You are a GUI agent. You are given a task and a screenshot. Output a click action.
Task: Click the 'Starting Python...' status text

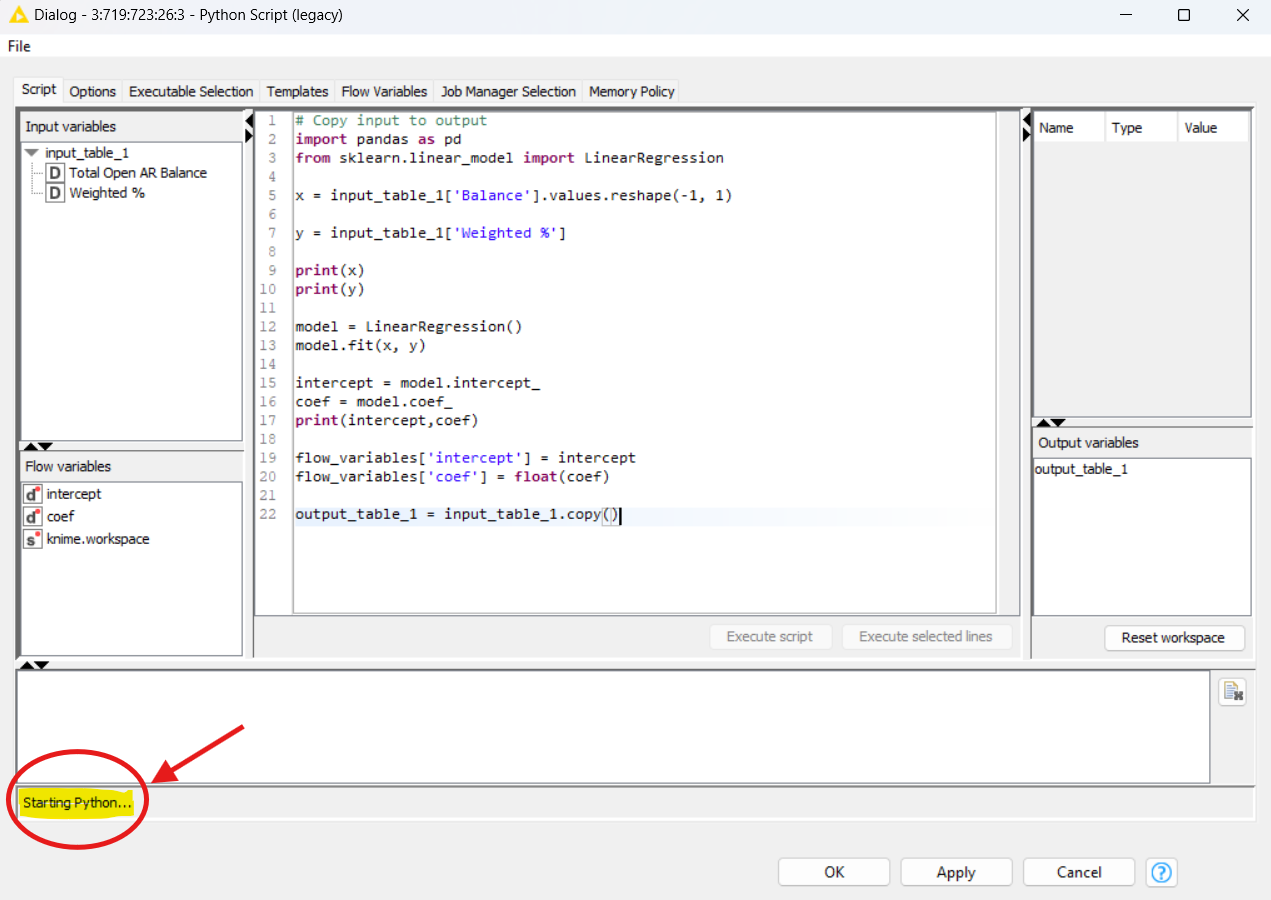(77, 803)
